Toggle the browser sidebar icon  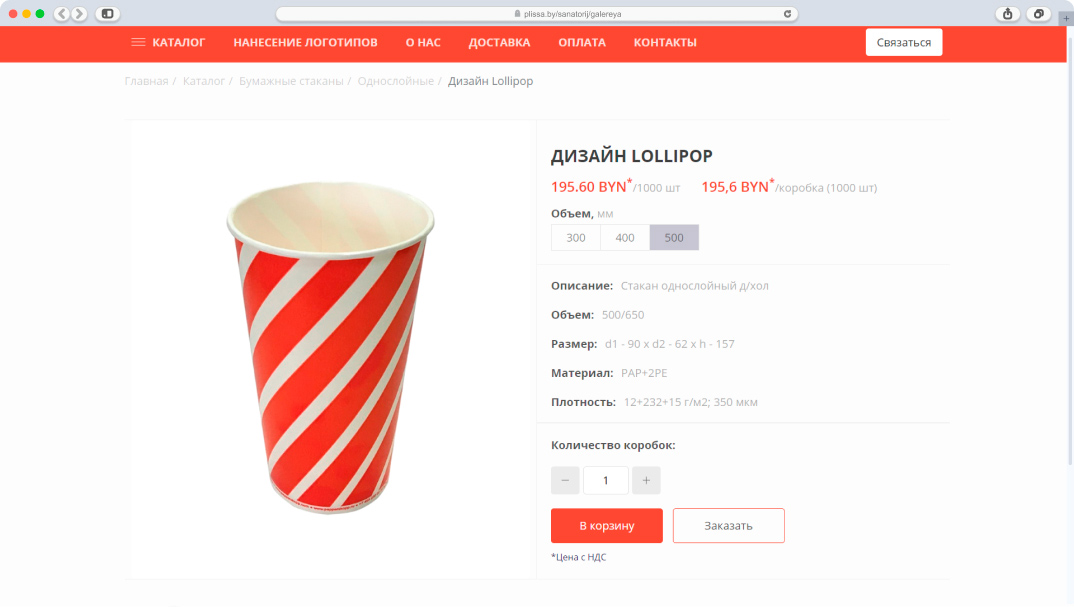[x=108, y=14]
